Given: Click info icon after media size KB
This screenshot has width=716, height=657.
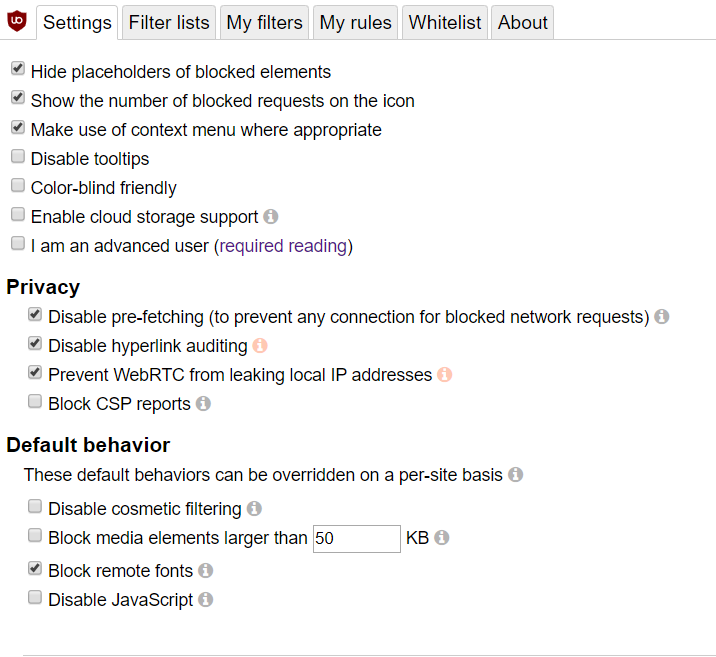Looking at the screenshot, I should coord(442,537).
